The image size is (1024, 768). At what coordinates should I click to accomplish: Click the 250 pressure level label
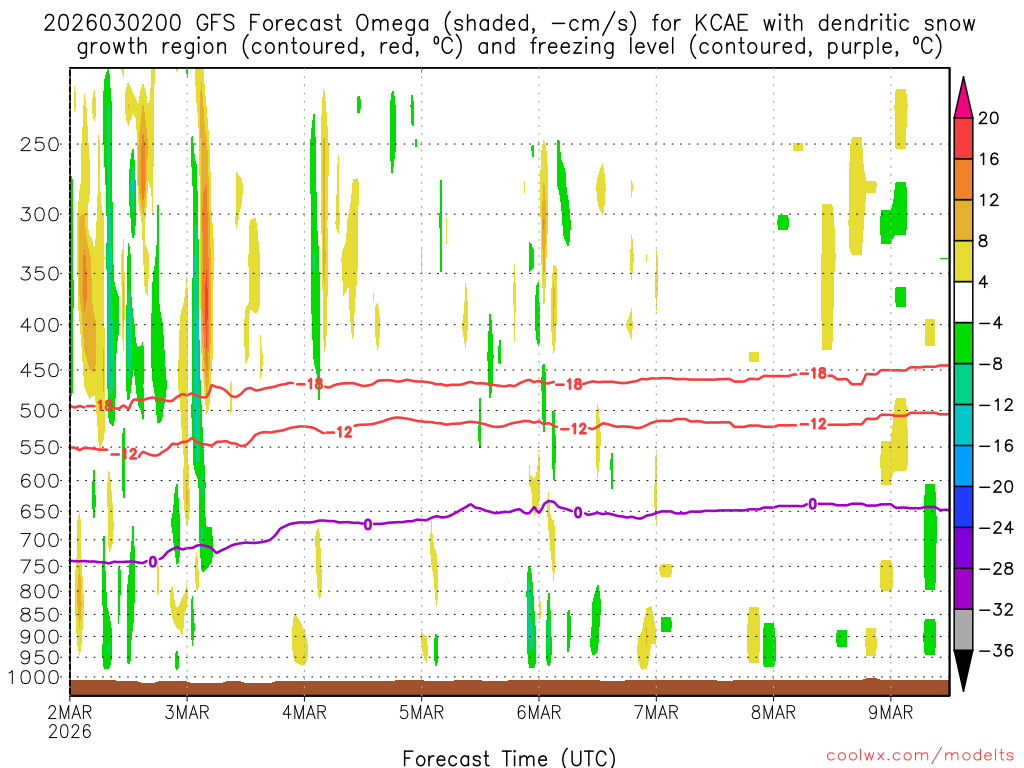tap(40, 144)
